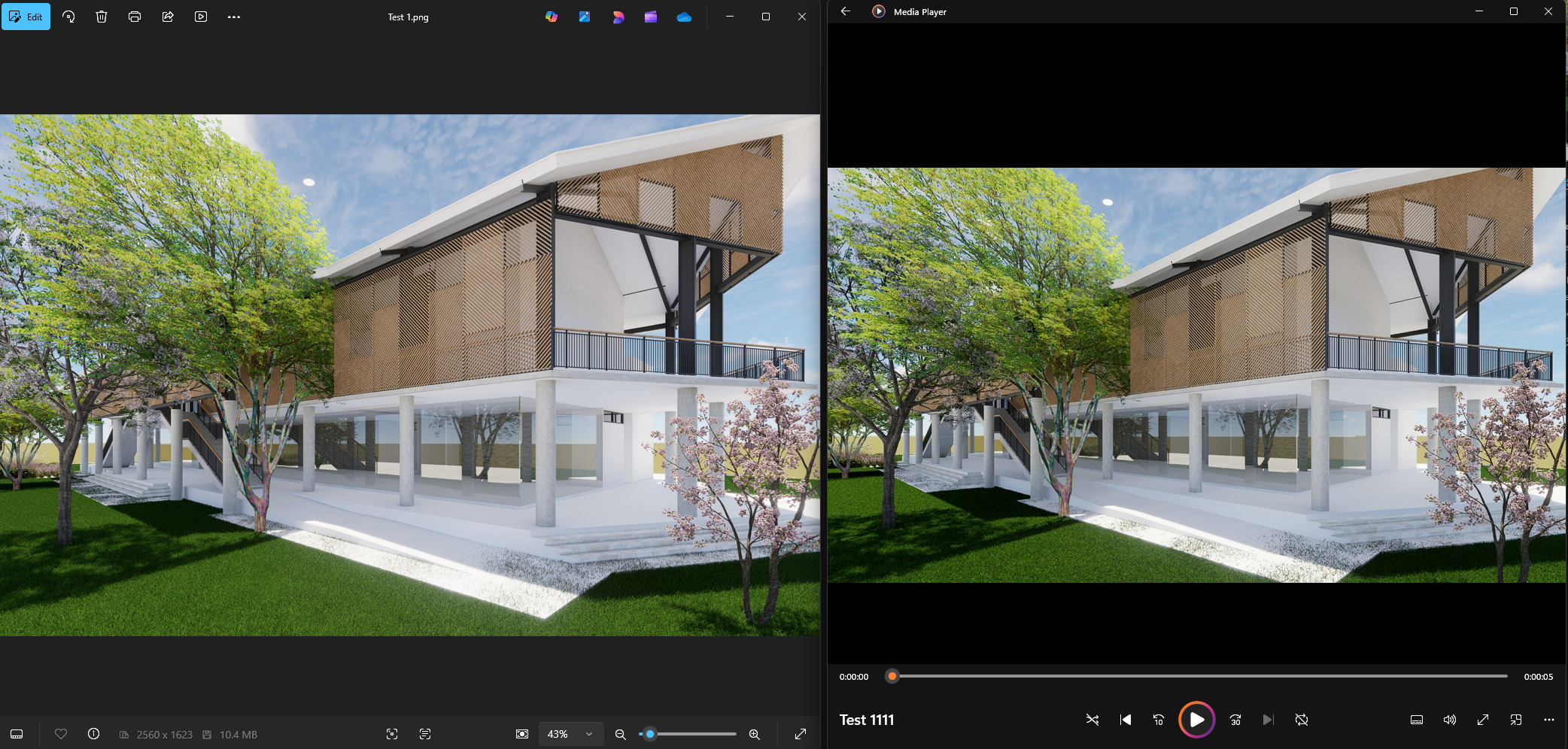Open the purple video editor icon in Photos
This screenshot has height=749, width=1568.
click(x=651, y=17)
